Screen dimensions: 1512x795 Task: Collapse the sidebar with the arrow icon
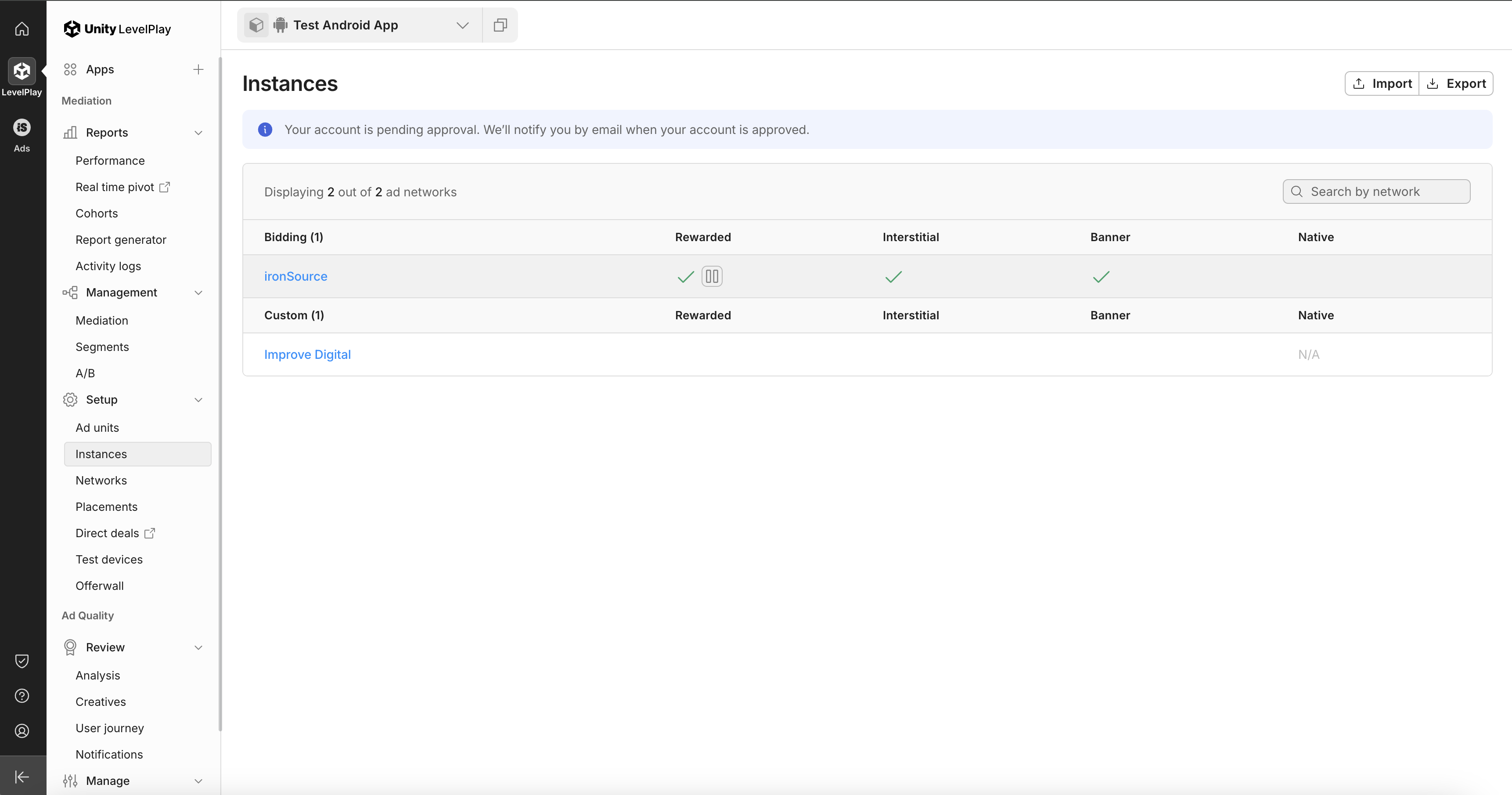coord(22,777)
